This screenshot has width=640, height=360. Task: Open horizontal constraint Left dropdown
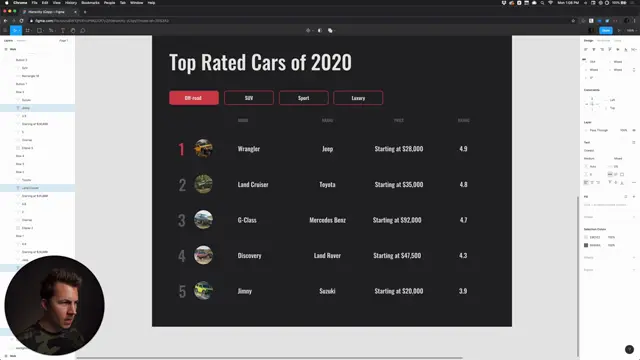click(612, 100)
